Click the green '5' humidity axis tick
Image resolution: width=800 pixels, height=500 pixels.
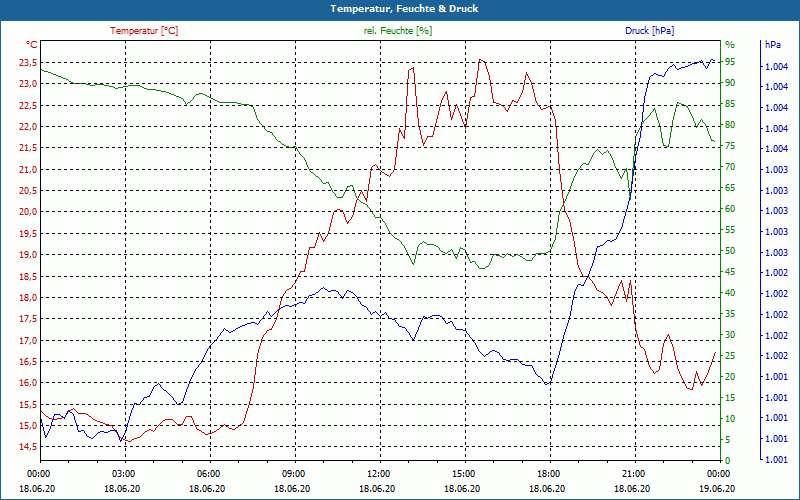click(x=728, y=440)
